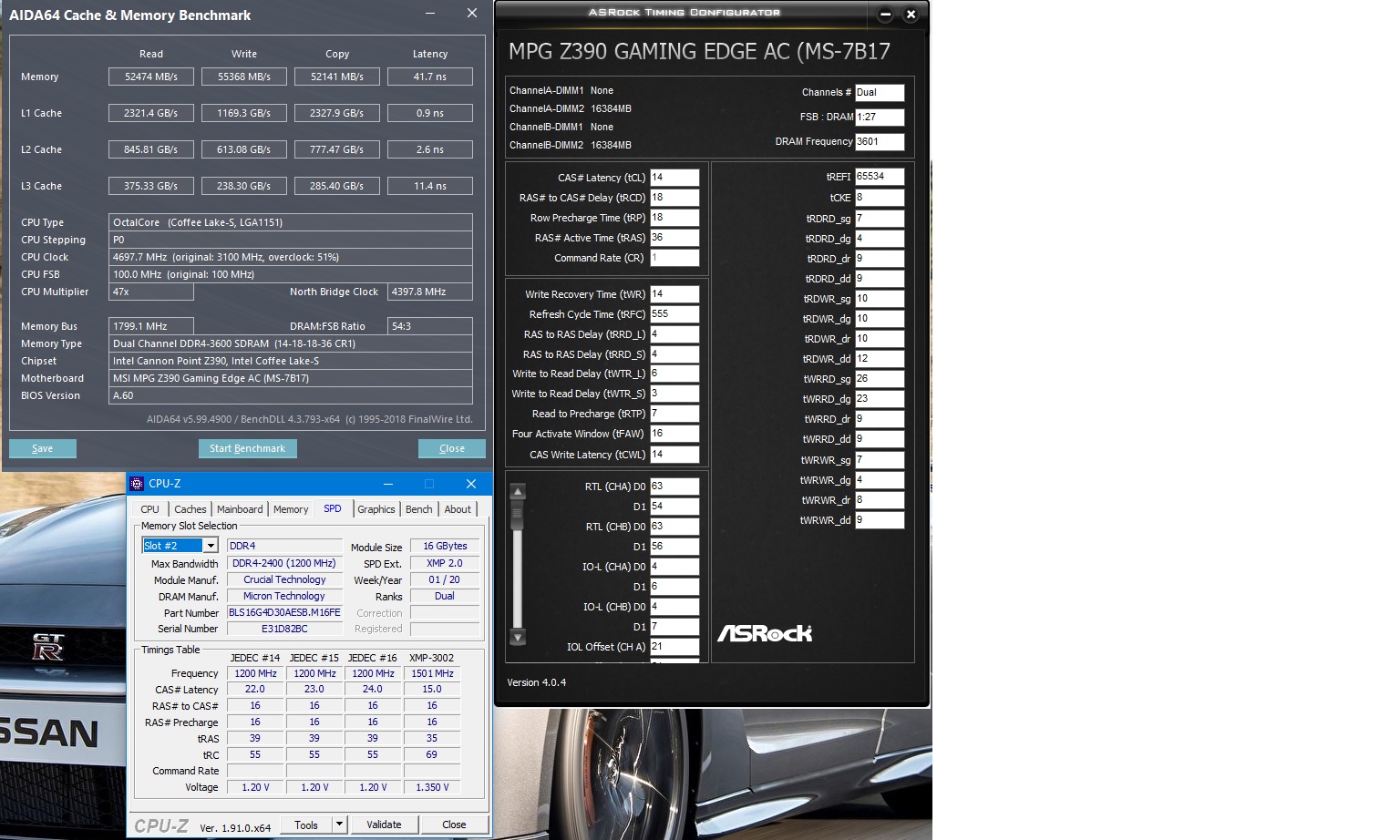Click the tRCD value field showing 18
The width and height of the screenshot is (1400, 840).
(x=674, y=198)
